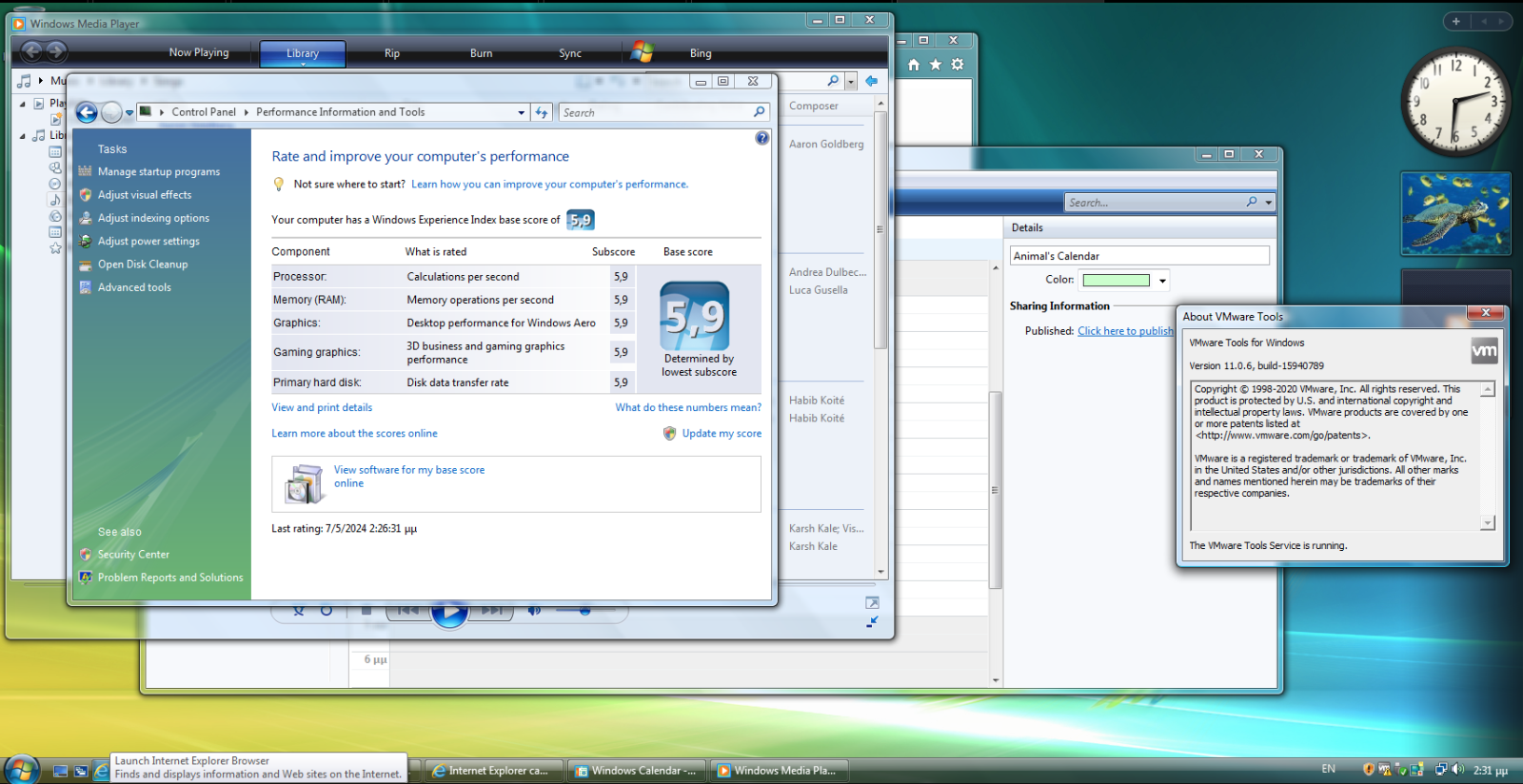
Task: Adjust the Media Player volume slider
Action: [x=584, y=611]
